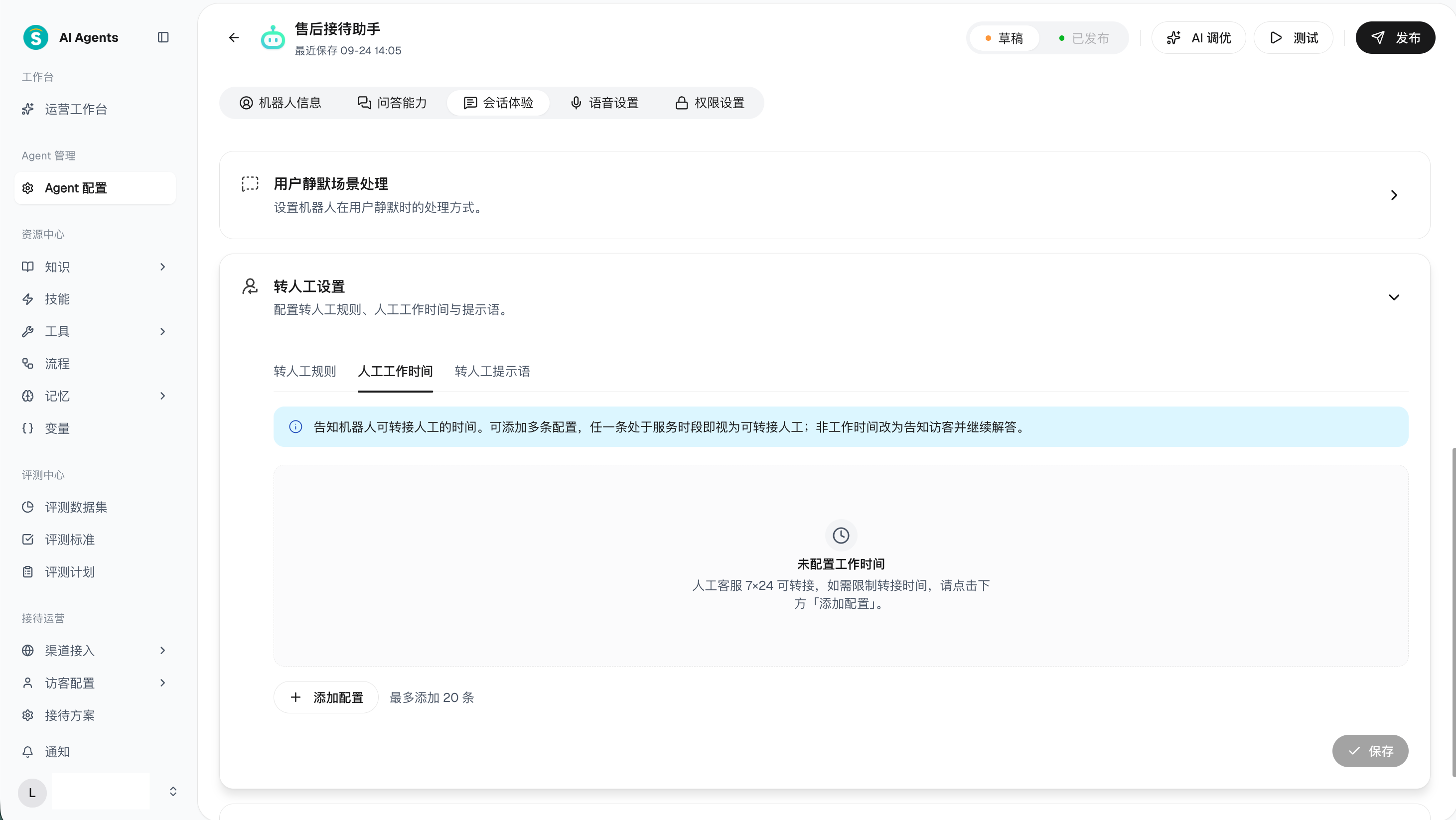Open 流程 in the sidebar
This screenshot has width=1456, height=820.
pos(95,363)
